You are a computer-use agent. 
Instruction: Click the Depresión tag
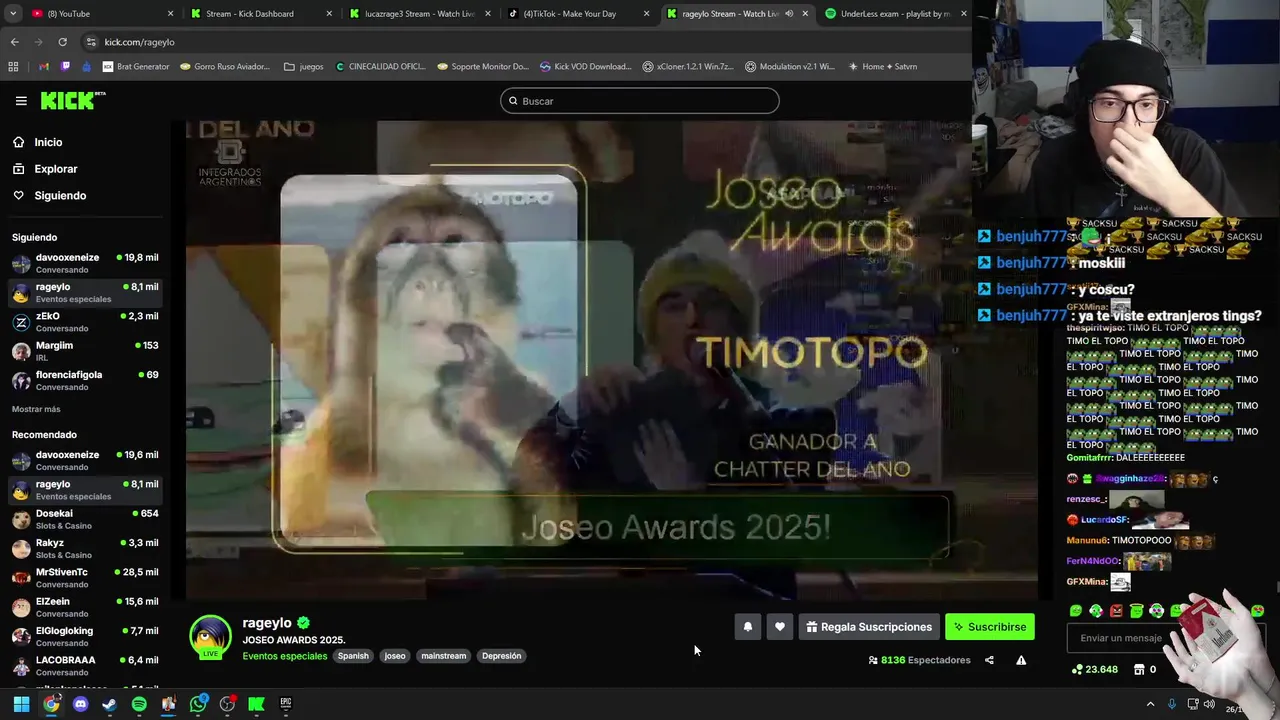[501, 656]
